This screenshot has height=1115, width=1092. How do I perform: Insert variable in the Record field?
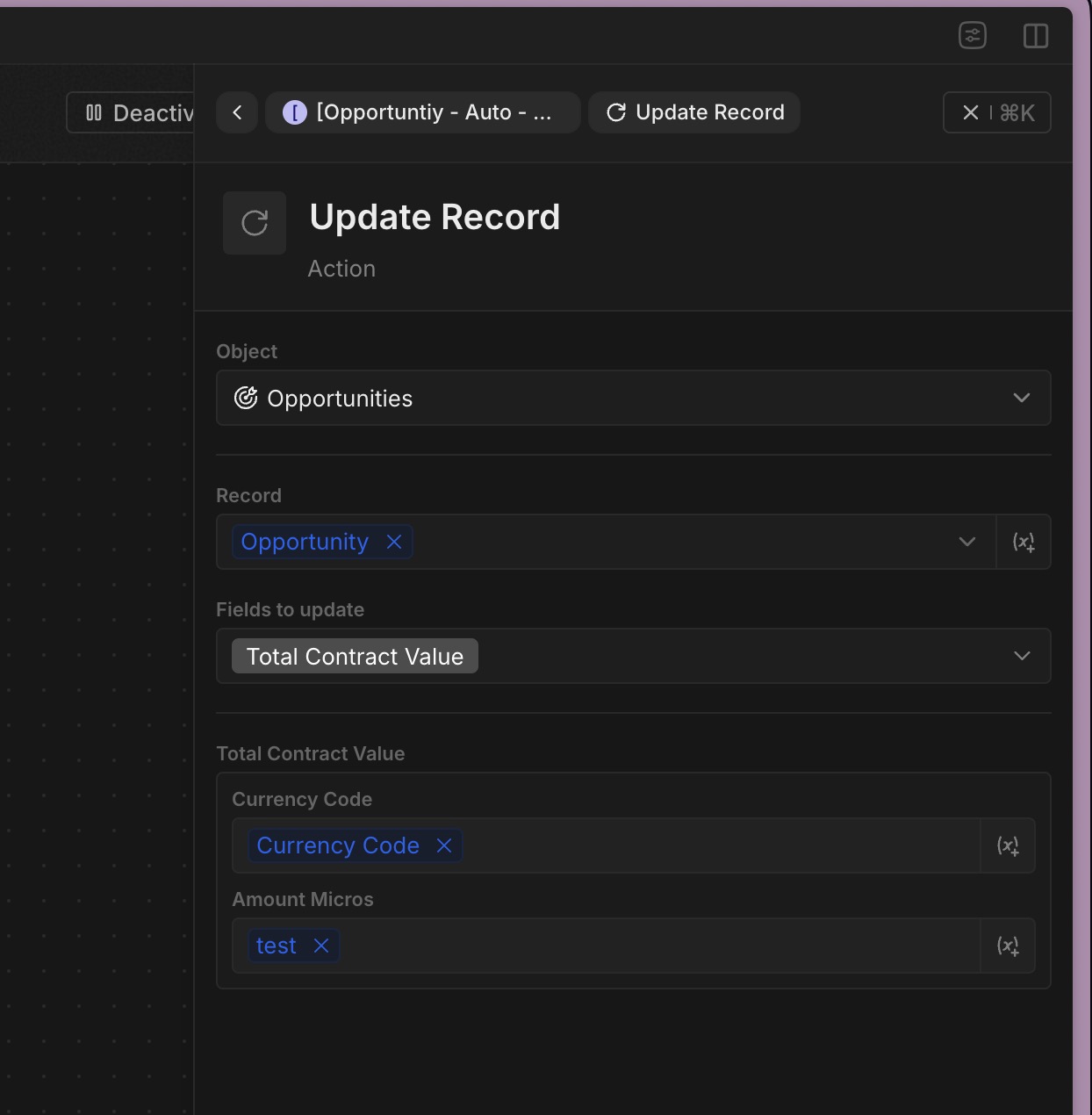[1024, 542]
